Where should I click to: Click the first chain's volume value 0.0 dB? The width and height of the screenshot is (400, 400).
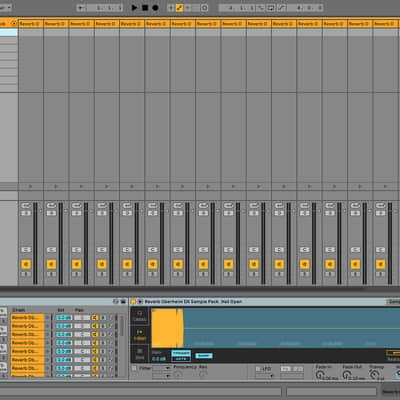tap(64, 318)
